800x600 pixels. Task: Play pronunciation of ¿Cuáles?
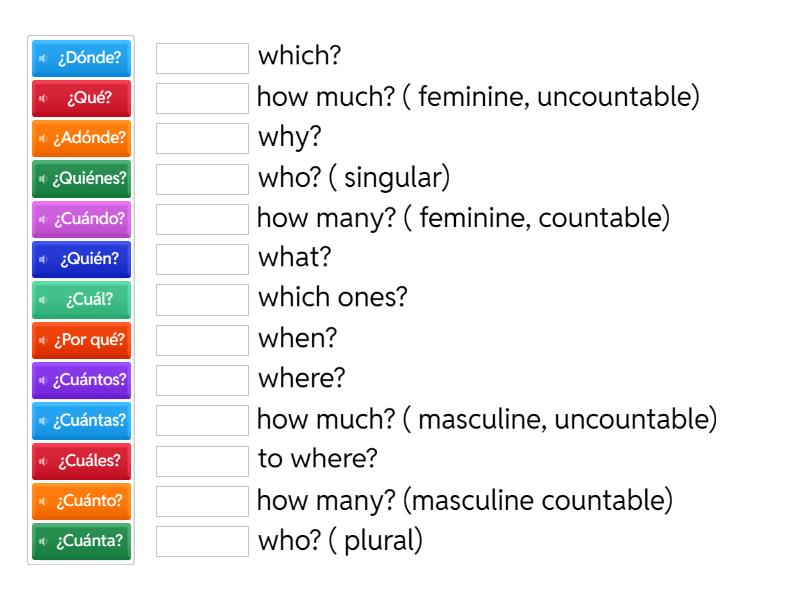click(41, 460)
